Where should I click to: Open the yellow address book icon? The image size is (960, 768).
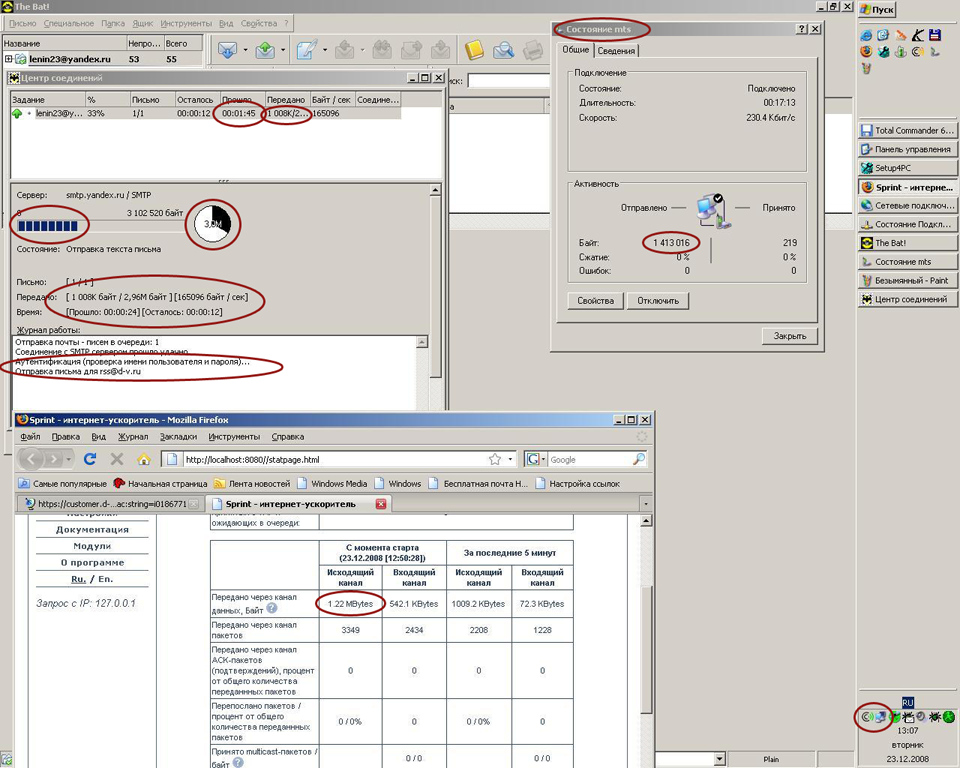(x=473, y=50)
